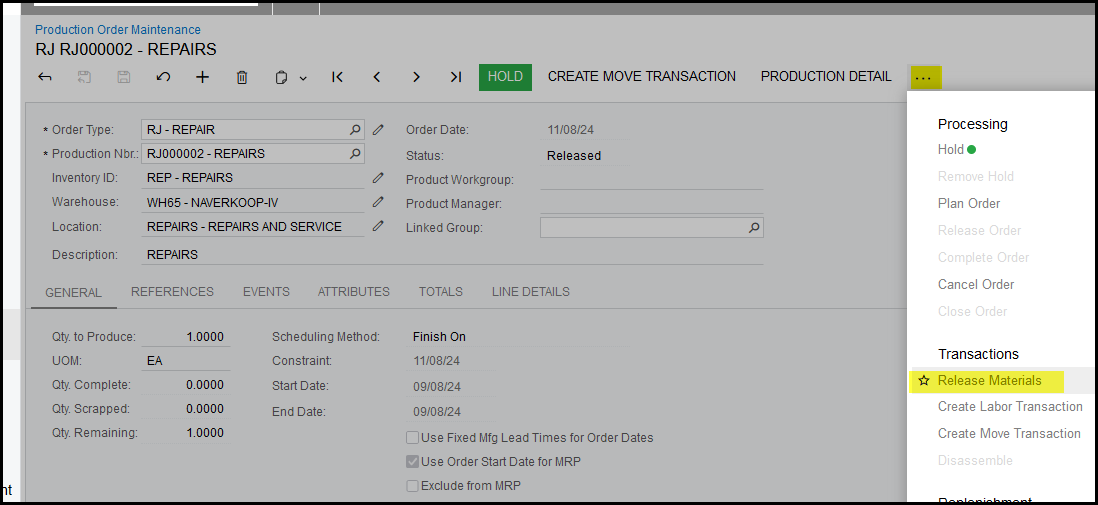Go to first record icon

click(x=337, y=77)
